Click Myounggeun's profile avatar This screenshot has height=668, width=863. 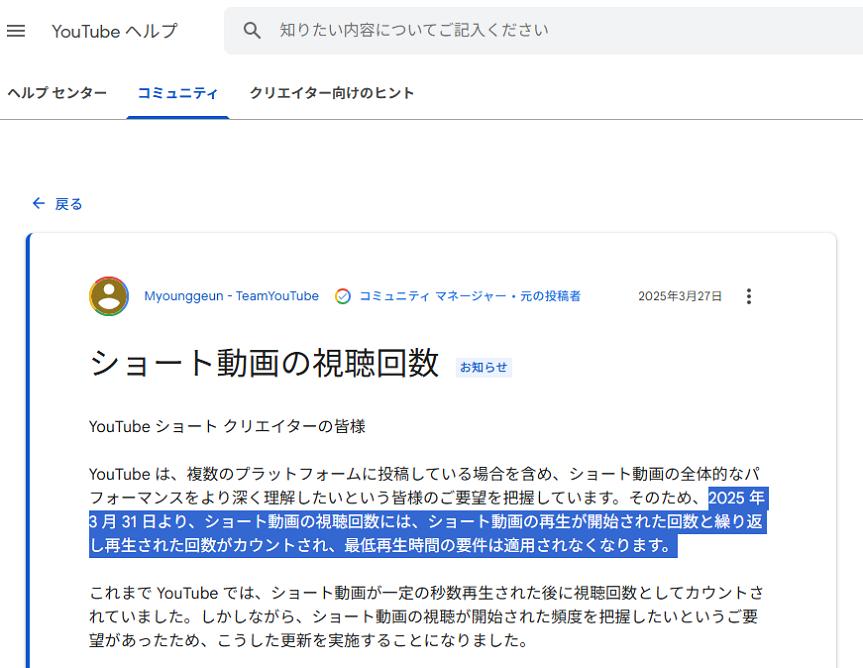tap(109, 296)
